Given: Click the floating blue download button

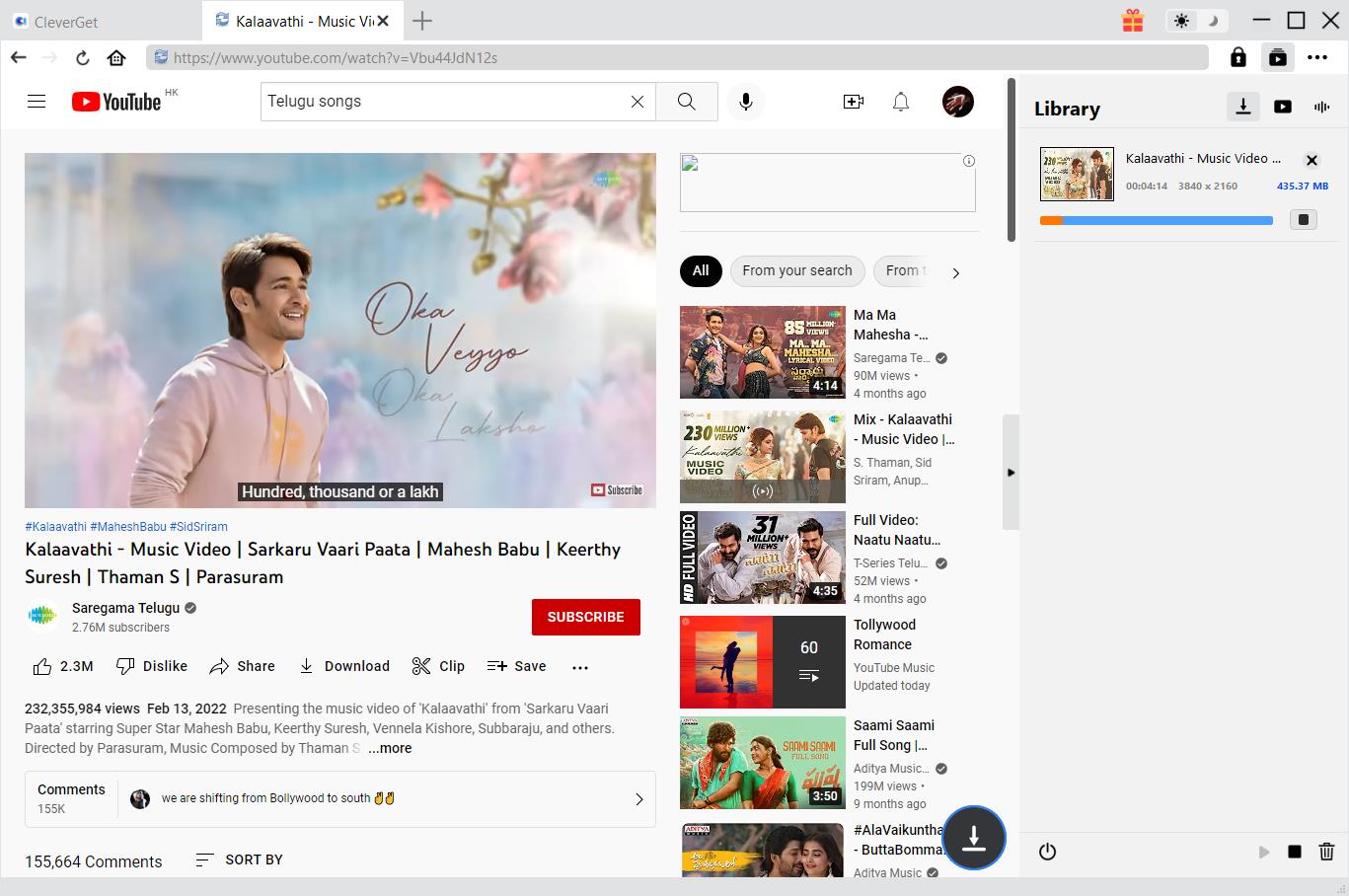Looking at the screenshot, I should pos(974,838).
